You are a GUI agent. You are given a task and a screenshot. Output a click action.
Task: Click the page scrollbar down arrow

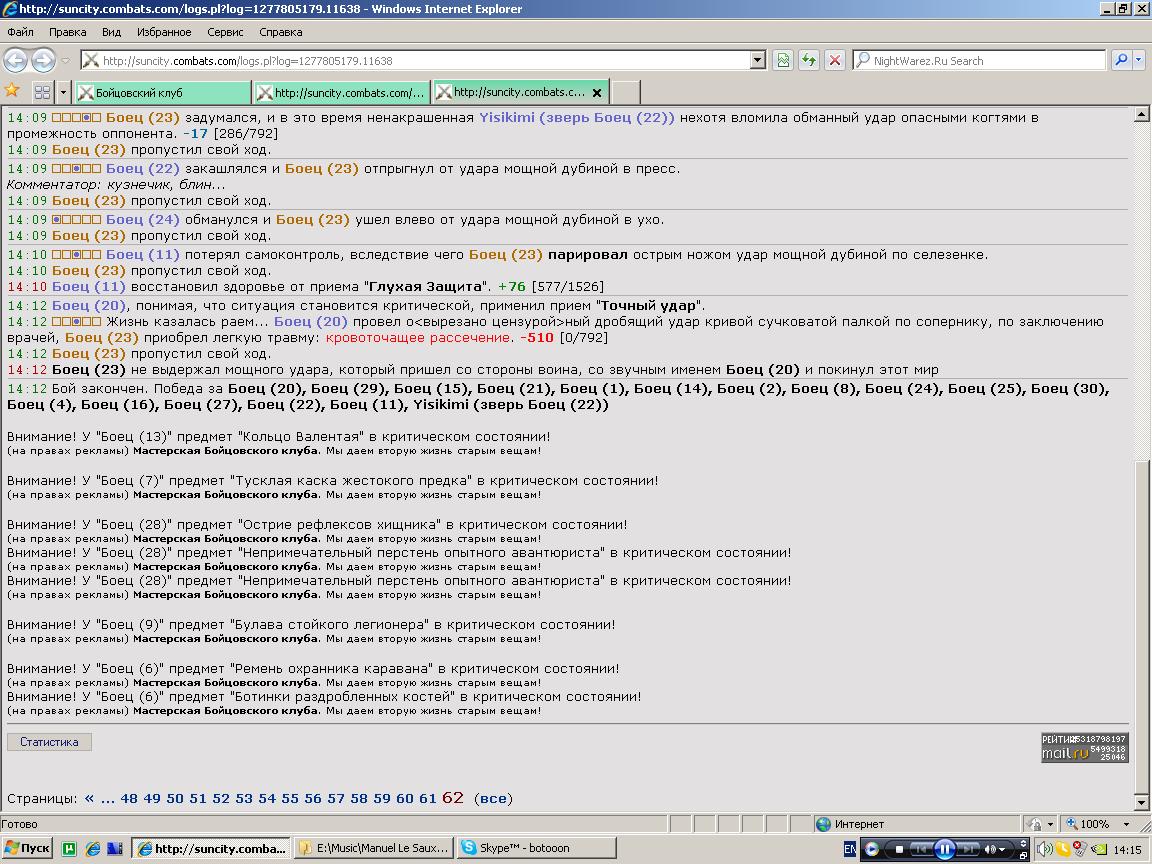(x=1142, y=802)
